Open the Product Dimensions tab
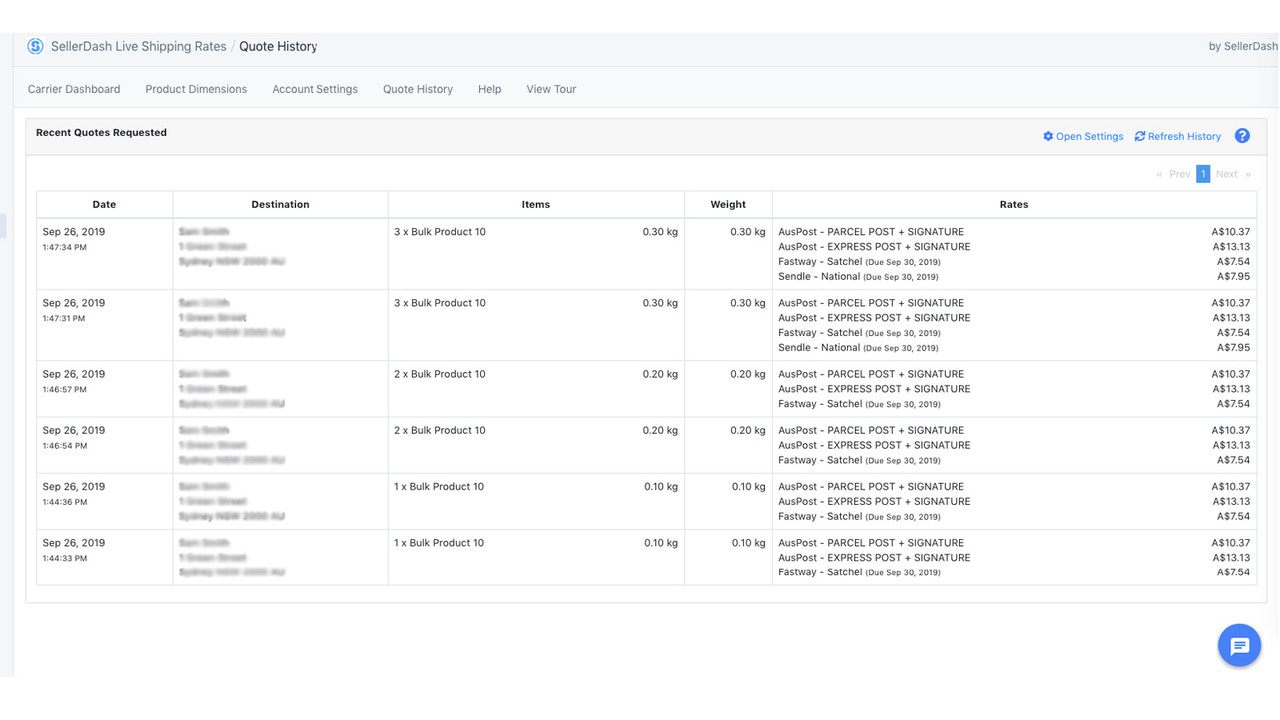This screenshot has width=1280, height=720. point(195,89)
